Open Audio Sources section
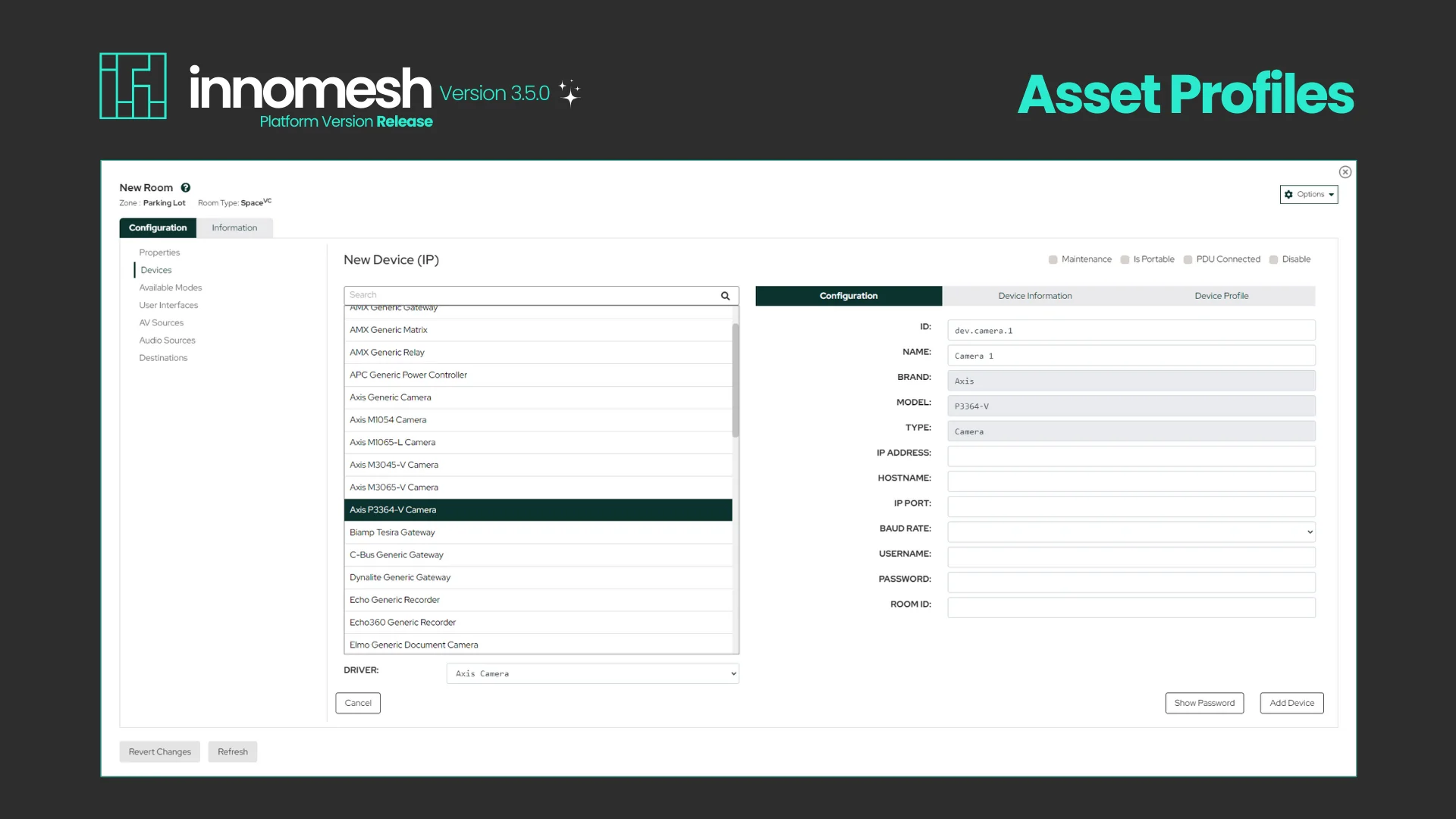 point(168,340)
